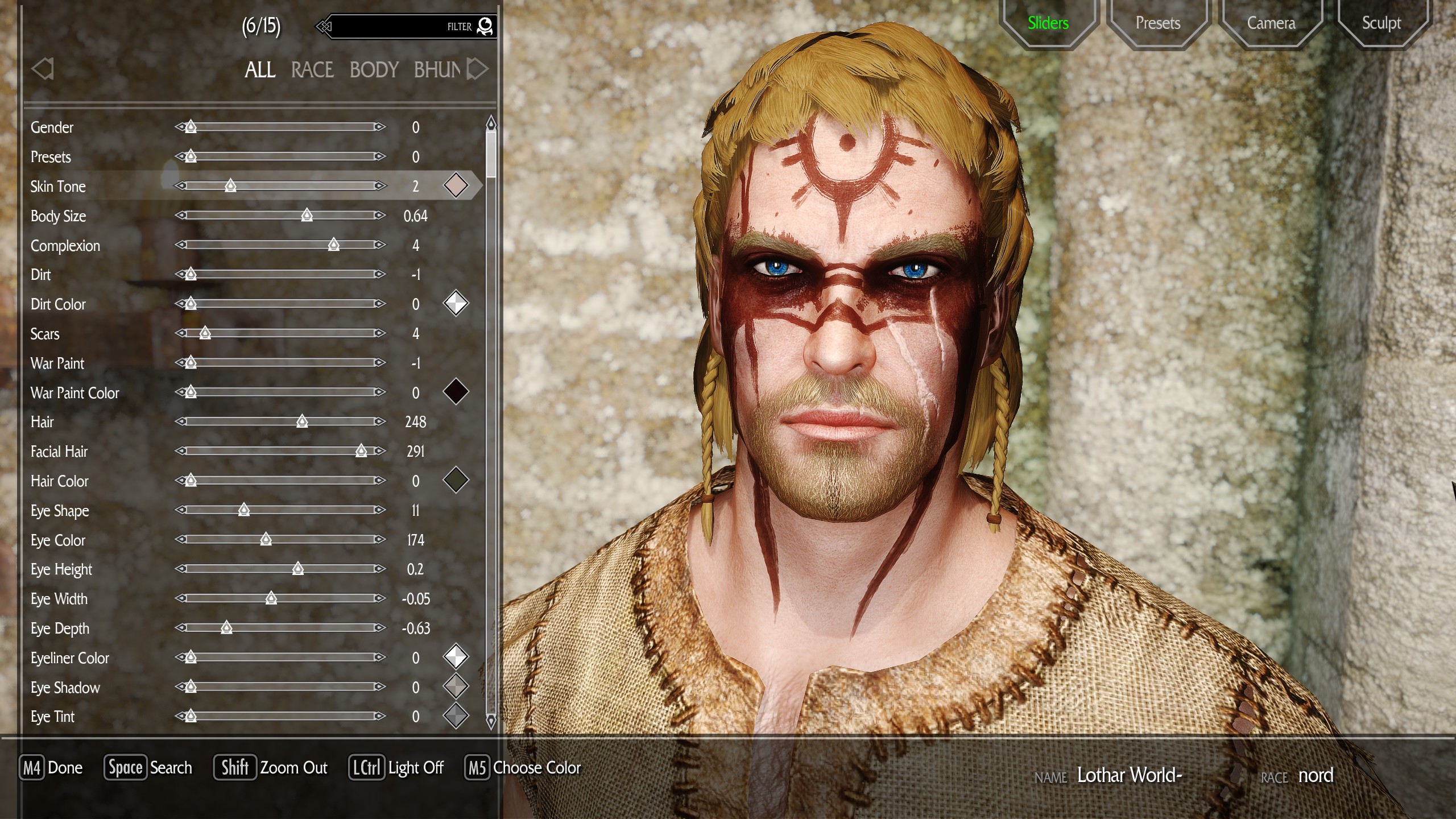This screenshot has width=1456, height=819.
Task: Click the Hair slider handle
Action: [302, 421]
